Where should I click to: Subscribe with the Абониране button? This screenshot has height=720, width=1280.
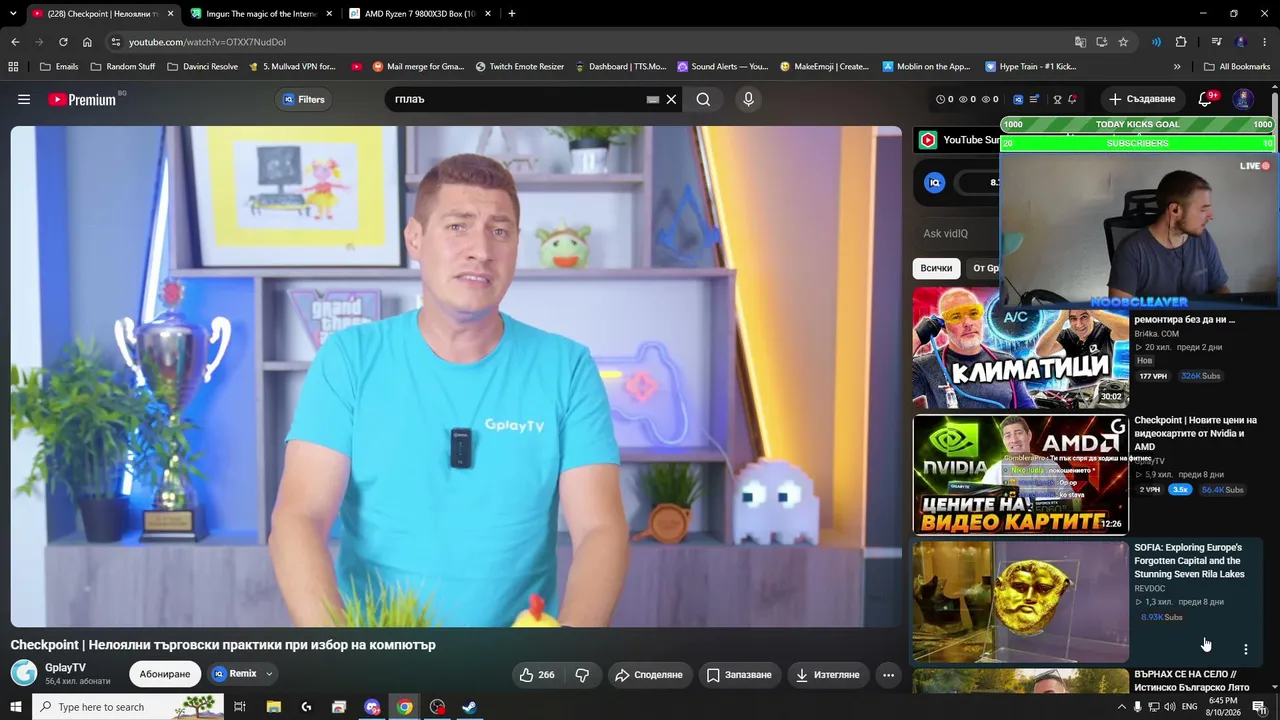coord(165,674)
